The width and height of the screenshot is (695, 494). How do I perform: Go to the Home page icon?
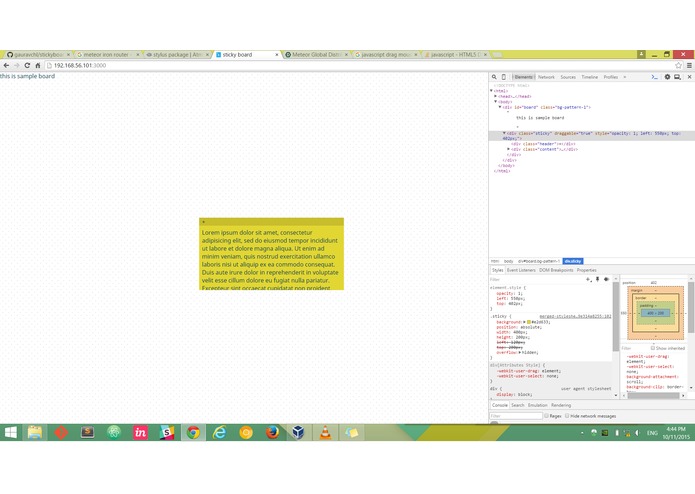point(38,66)
